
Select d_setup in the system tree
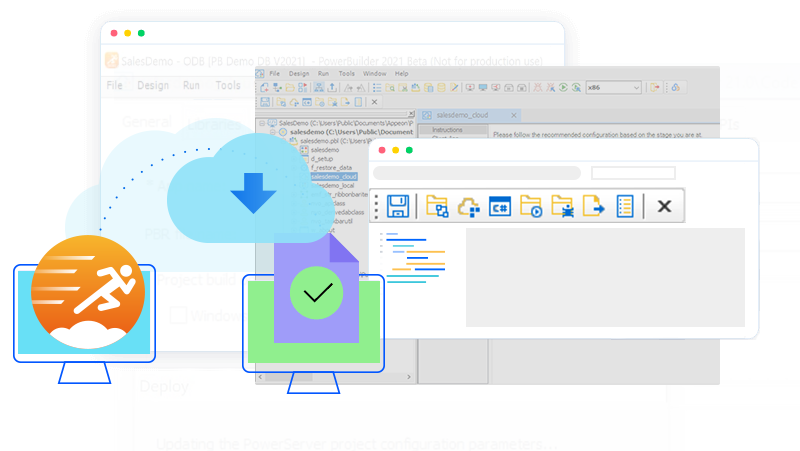(x=322, y=159)
